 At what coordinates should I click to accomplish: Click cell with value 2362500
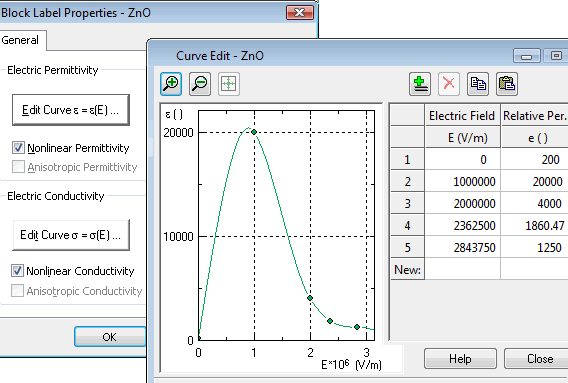pyautogui.click(x=462, y=225)
